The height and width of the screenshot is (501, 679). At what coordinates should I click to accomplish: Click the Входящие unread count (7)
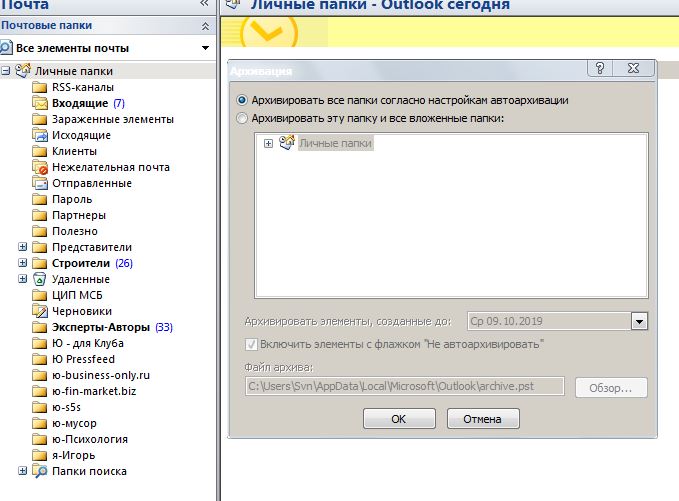[119, 103]
